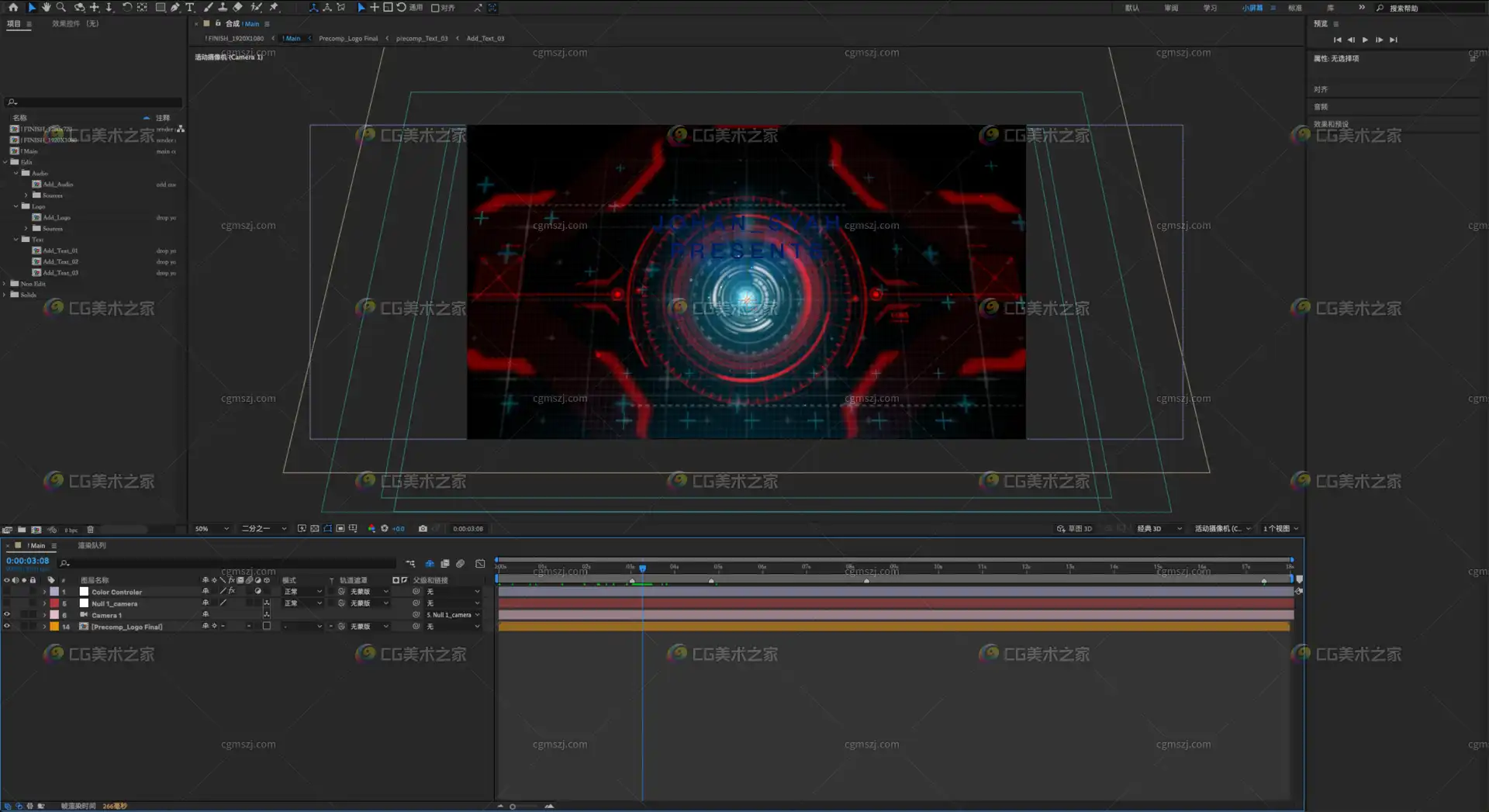Select the Brush tool
Image resolution: width=1489 pixels, height=812 pixels.
pos(208,7)
